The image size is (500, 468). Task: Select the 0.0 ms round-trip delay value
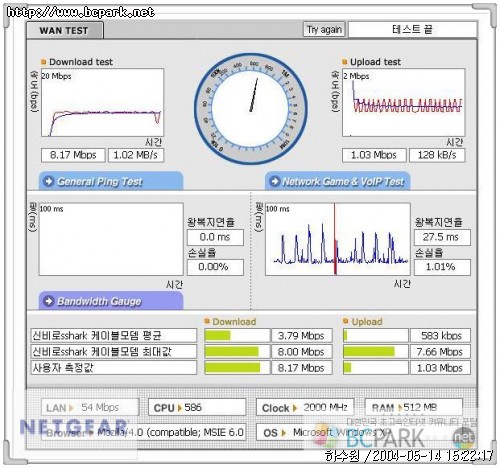coord(215,237)
